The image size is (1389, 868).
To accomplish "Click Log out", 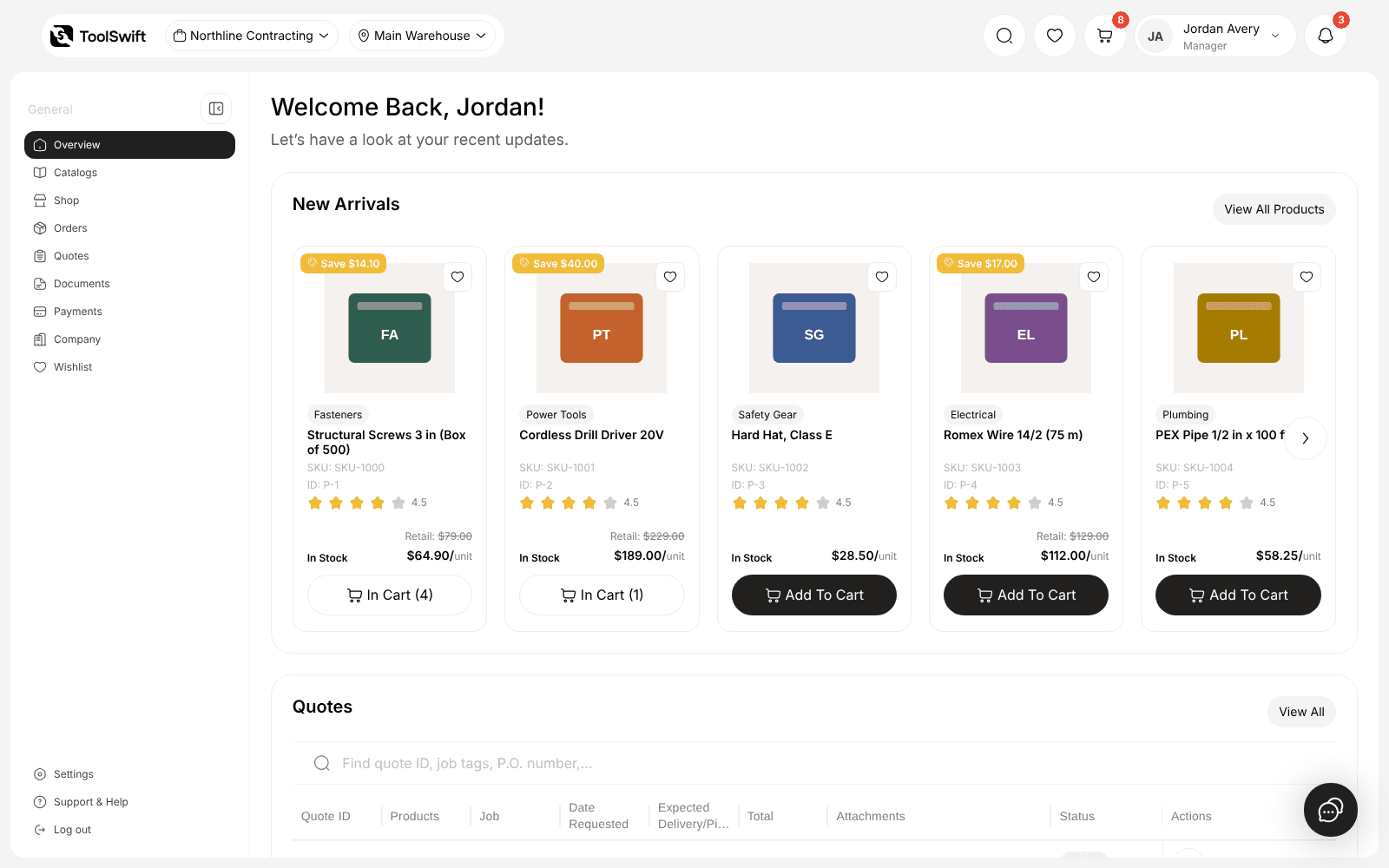I will click(129, 830).
